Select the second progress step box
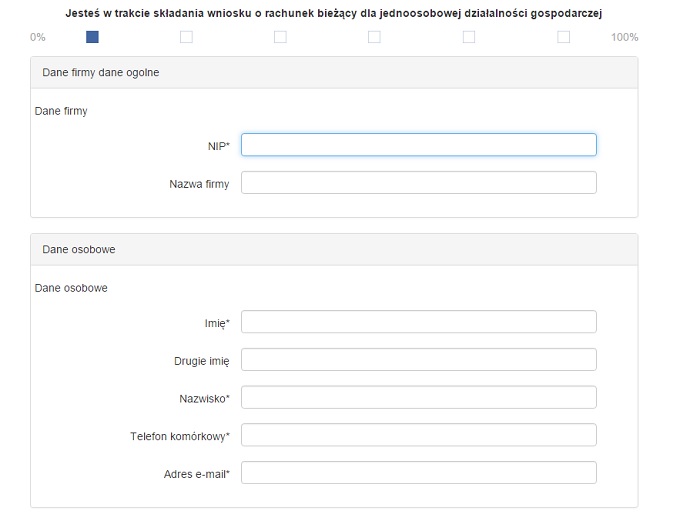Screen dimensions: 700x521 [x=187, y=37]
